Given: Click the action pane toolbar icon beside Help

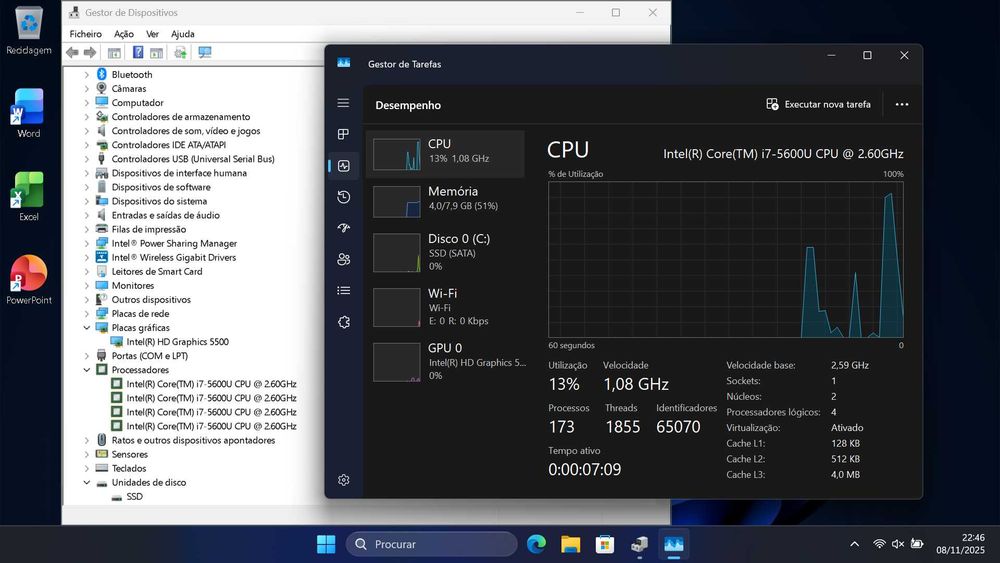Looking at the screenshot, I should pos(156,53).
